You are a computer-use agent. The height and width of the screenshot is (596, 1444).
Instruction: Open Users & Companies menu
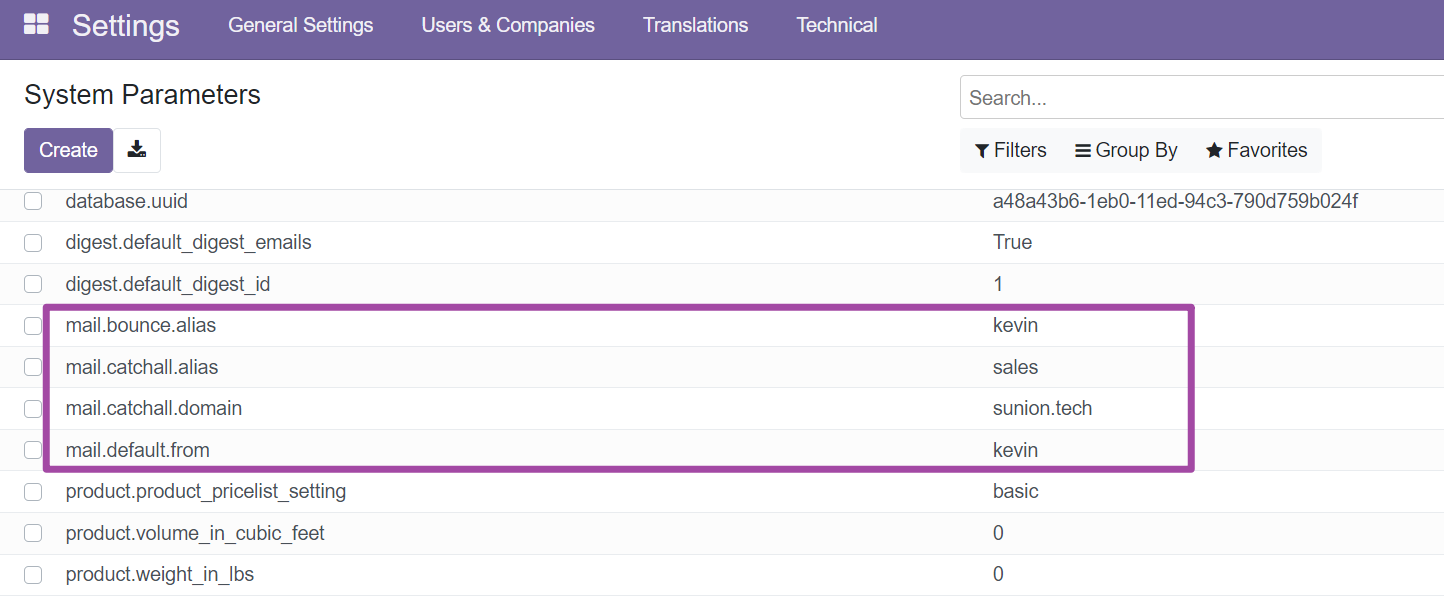(508, 25)
